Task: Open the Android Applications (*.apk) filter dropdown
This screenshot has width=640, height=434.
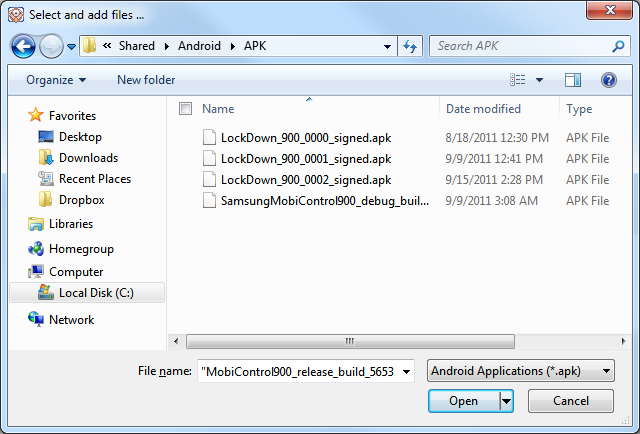Action: (520, 371)
